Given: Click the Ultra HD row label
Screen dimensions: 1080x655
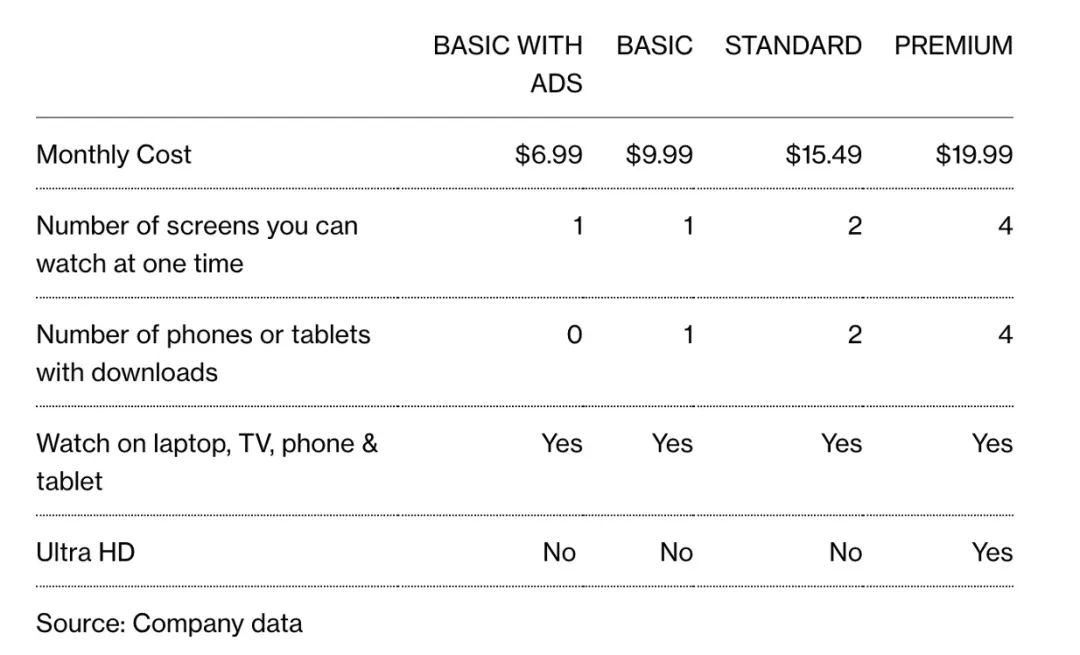Looking at the screenshot, I should coord(85,552).
